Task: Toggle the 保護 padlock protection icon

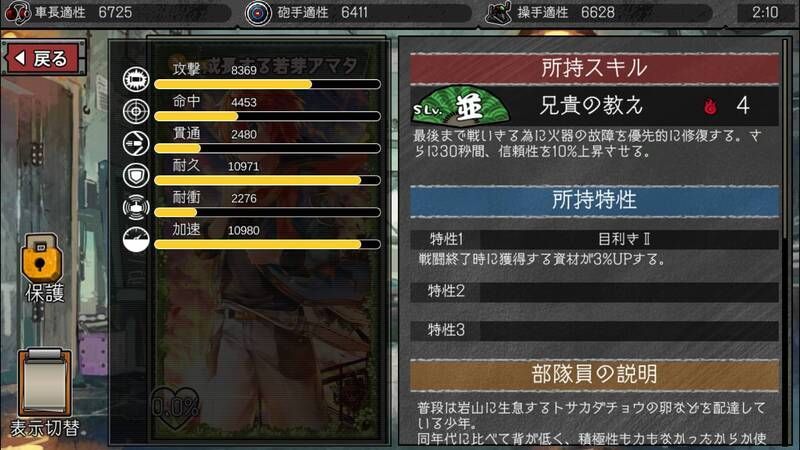Action: pos(42,259)
